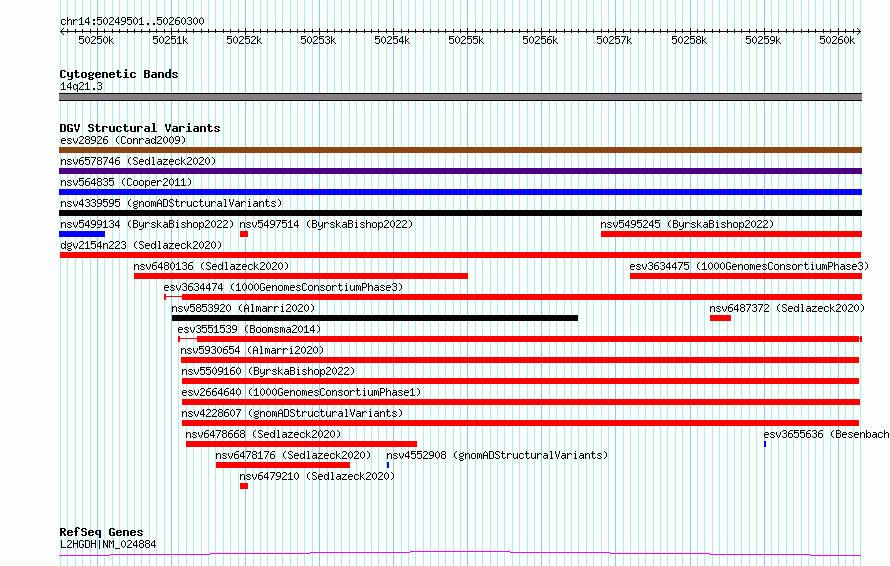890x566 pixels.
Task: Click the 50260k ruler tick label
Action: [x=837, y=40]
